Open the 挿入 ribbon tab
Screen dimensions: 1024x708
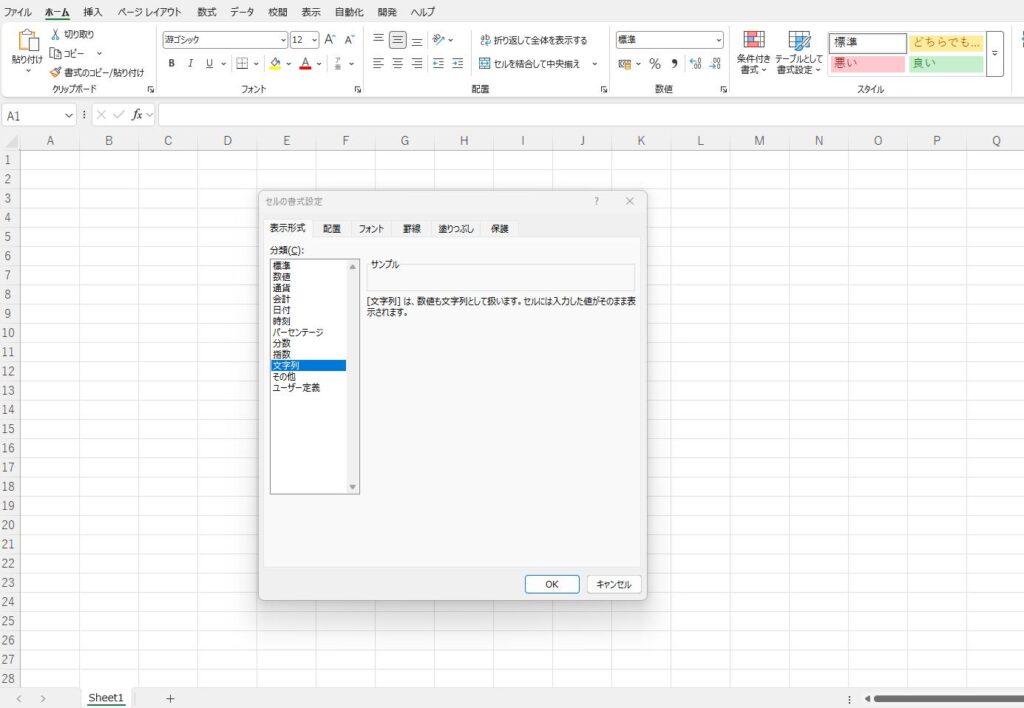click(92, 12)
